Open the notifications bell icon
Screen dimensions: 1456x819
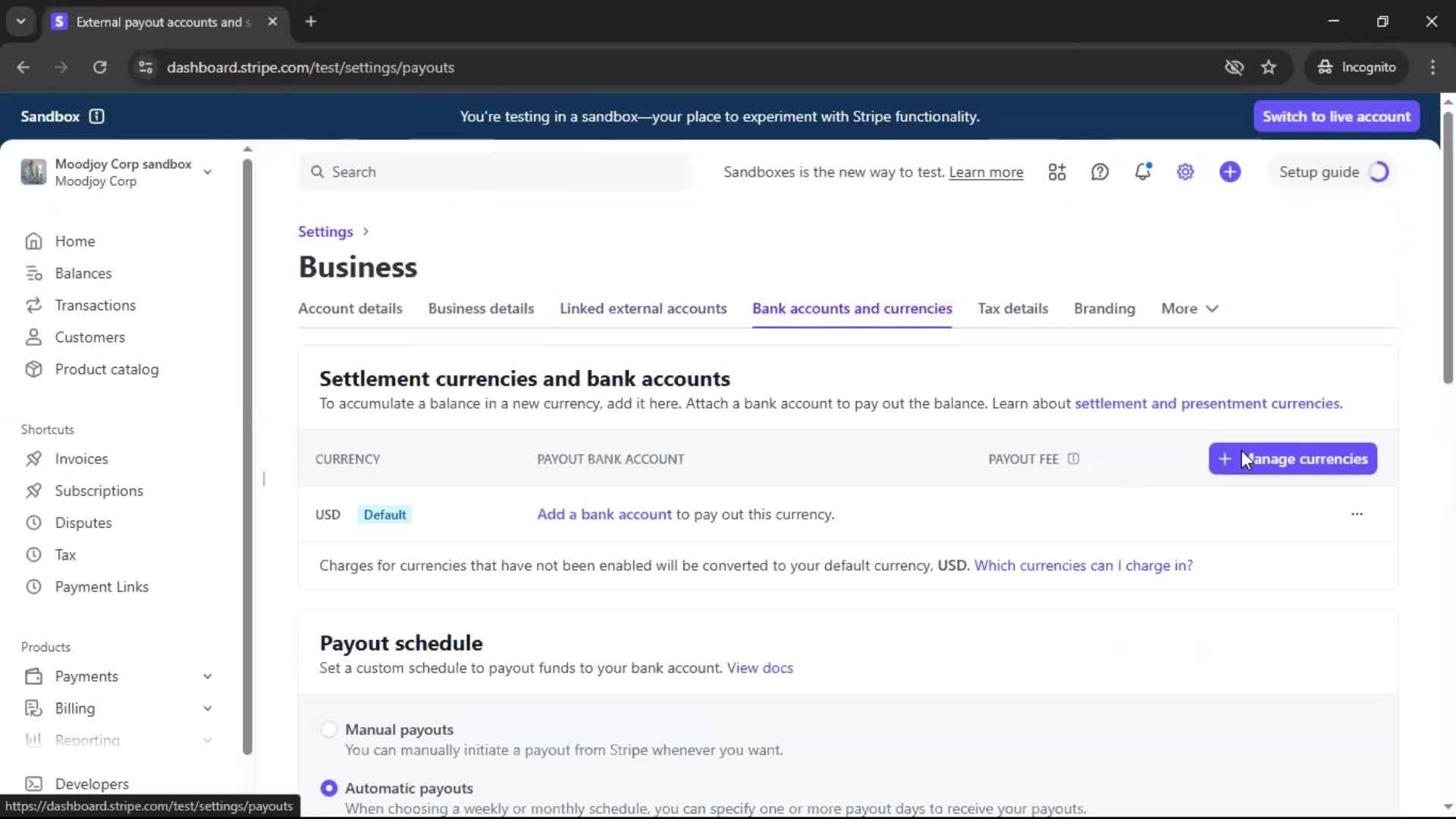click(1142, 172)
